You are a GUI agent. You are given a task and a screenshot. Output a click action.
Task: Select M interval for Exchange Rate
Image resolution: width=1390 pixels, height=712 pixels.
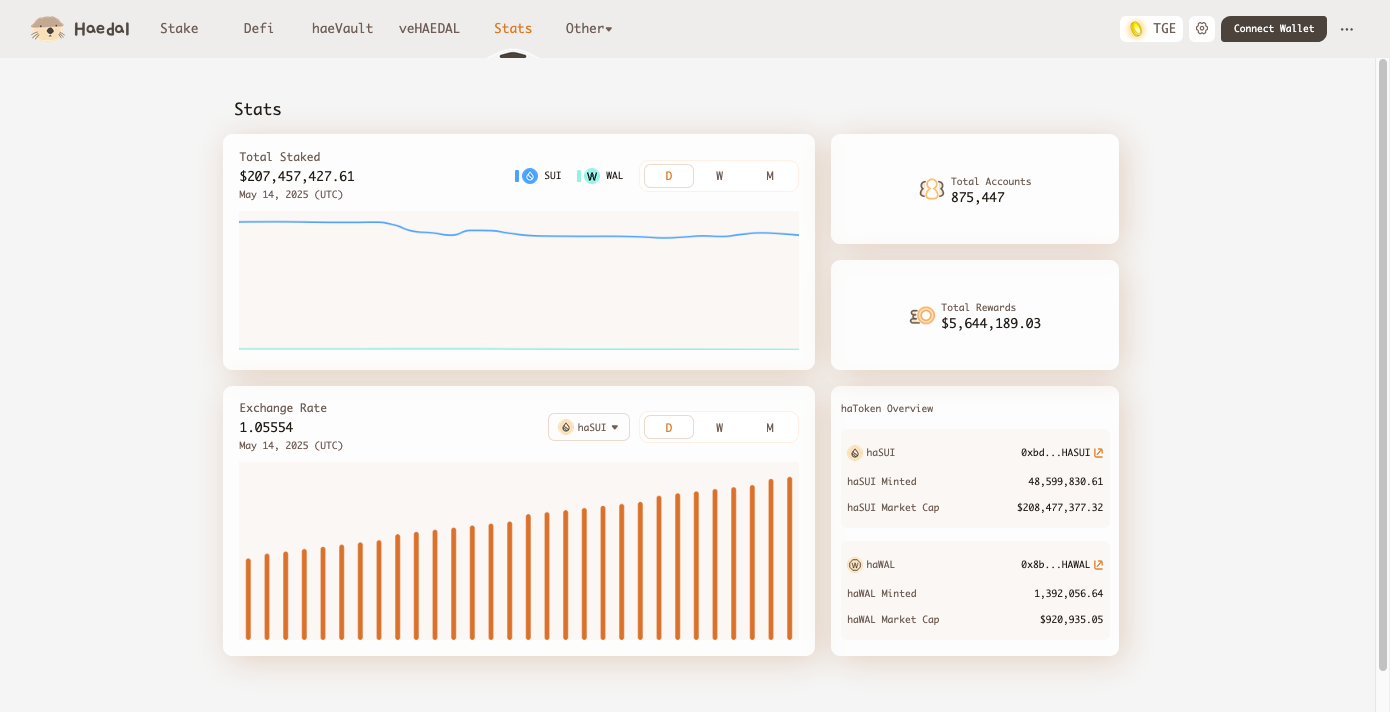[770, 428]
